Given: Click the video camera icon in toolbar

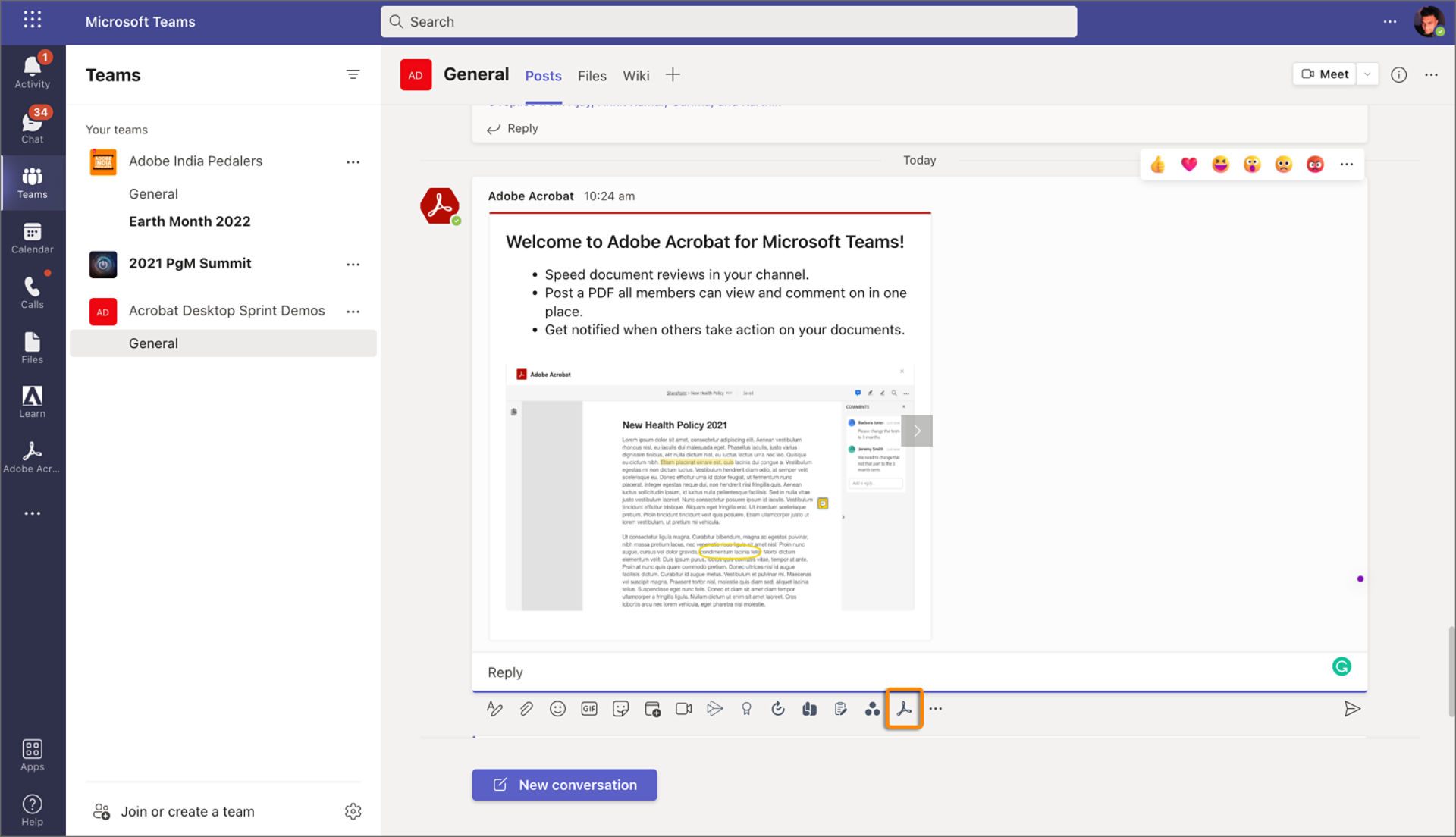Looking at the screenshot, I should pos(682,709).
